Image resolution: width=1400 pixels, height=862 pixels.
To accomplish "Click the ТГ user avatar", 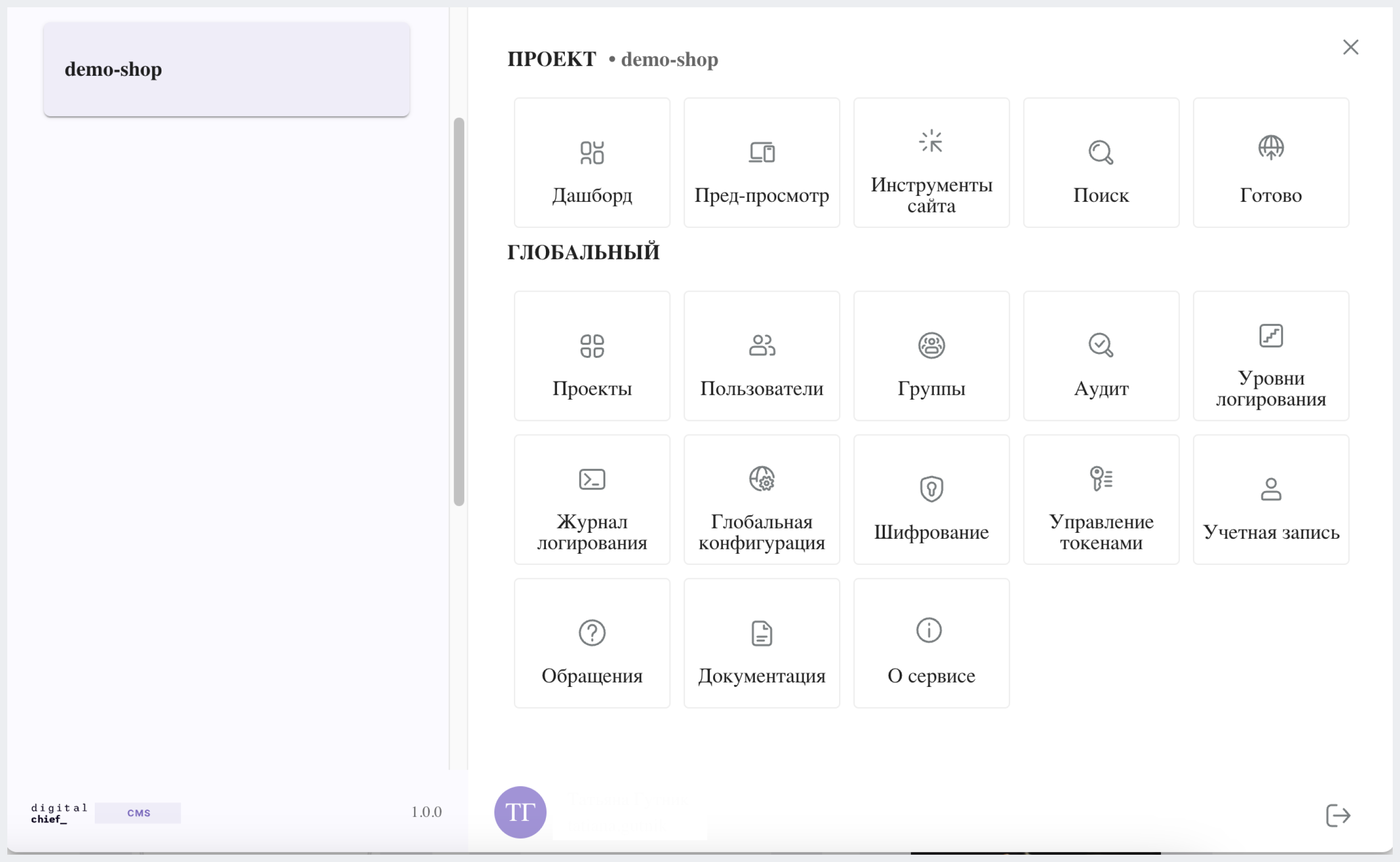I will click(520, 812).
